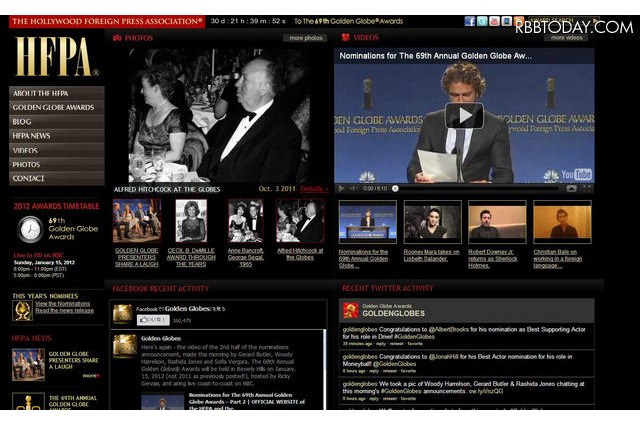The image size is (640, 426).
Task: Click the red more link in HFPA News
Action: coord(91,375)
